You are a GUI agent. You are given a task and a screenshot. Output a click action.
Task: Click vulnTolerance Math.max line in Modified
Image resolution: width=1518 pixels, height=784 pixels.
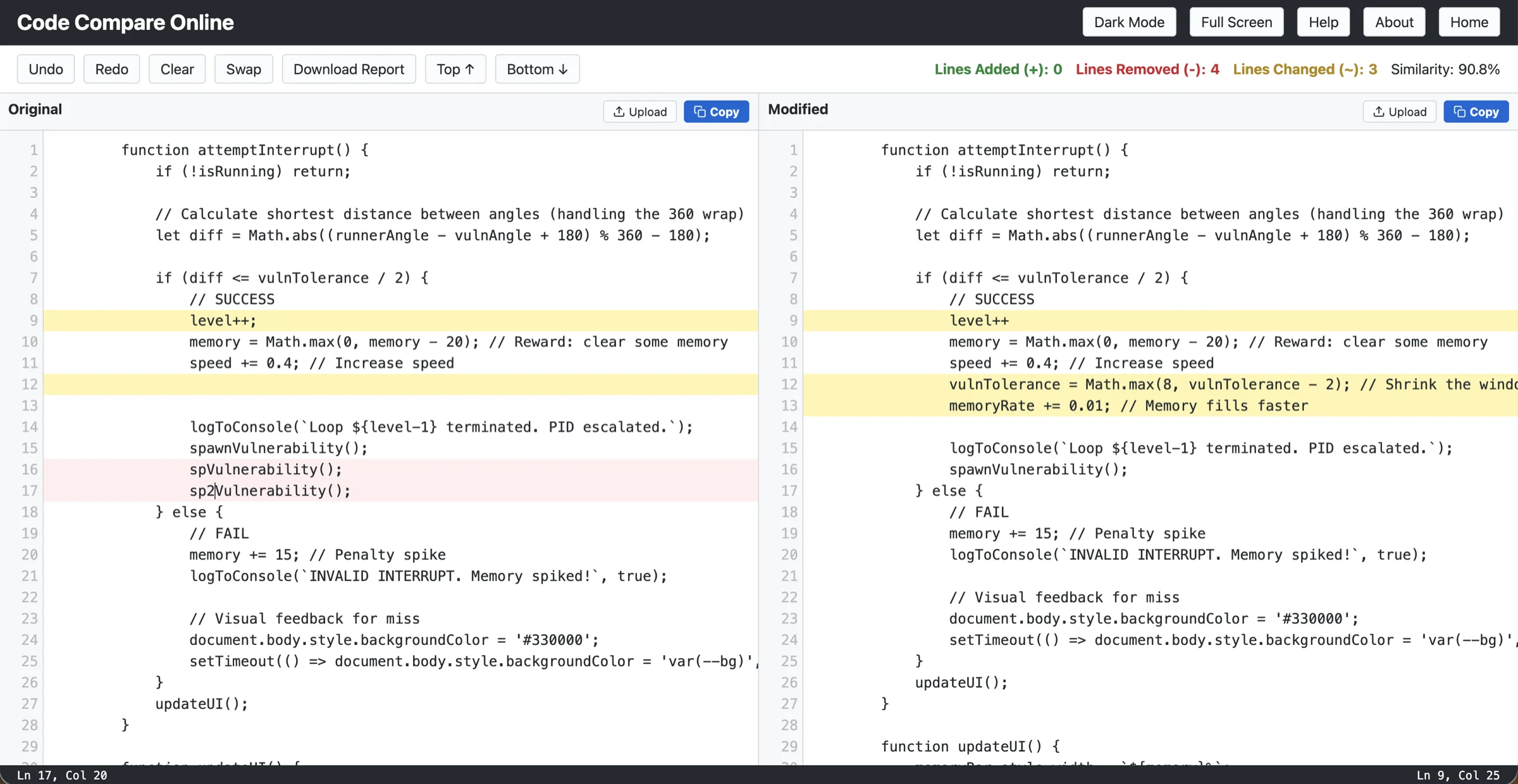tap(1233, 384)
